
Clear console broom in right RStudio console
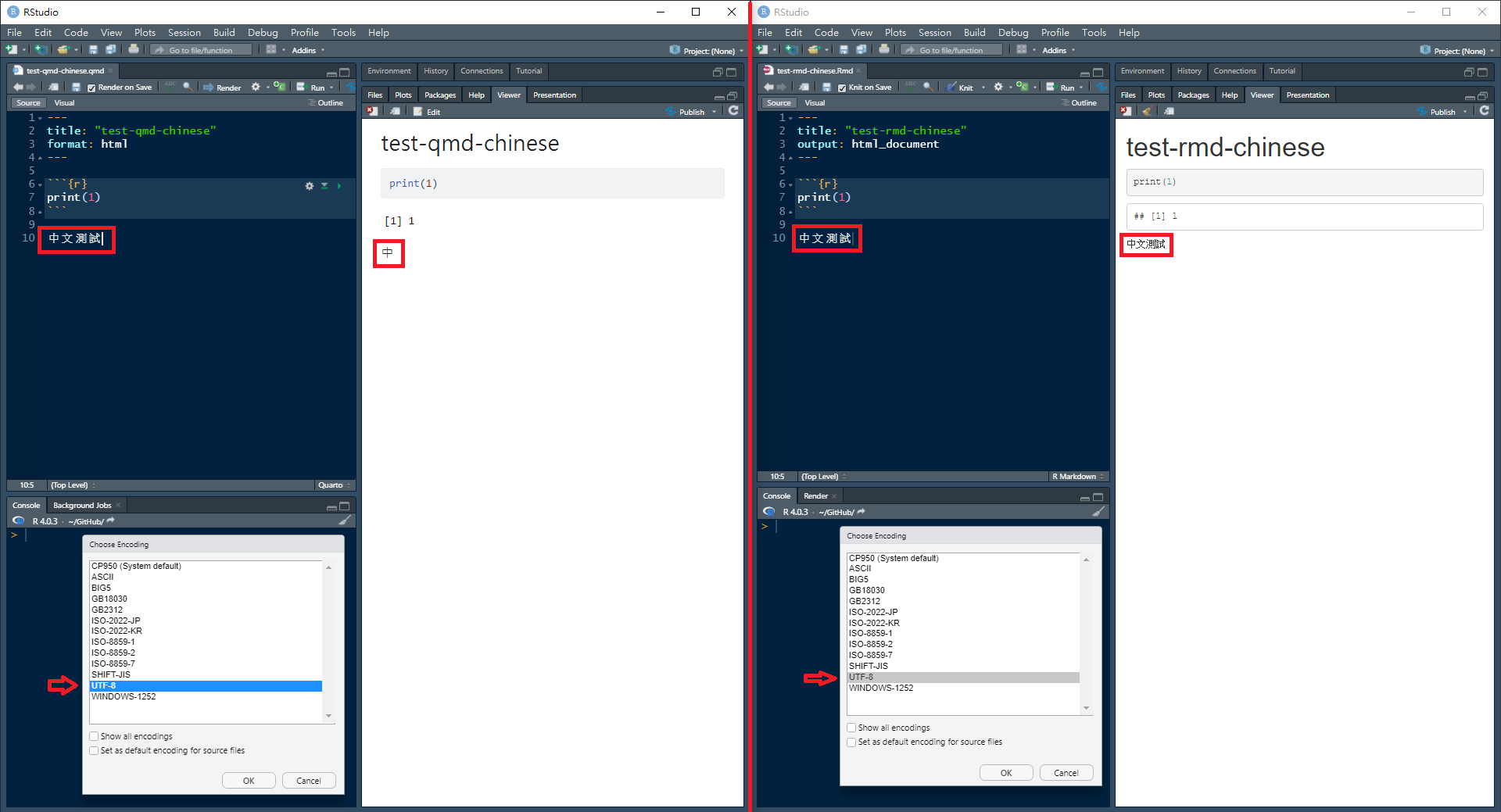point(1098,512)
